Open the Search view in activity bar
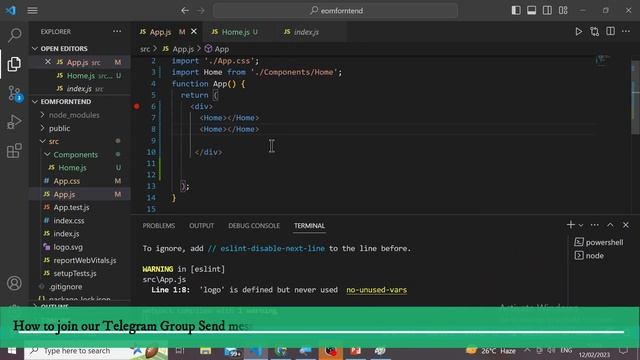The image size is (640, 360). tap(15, 35)
